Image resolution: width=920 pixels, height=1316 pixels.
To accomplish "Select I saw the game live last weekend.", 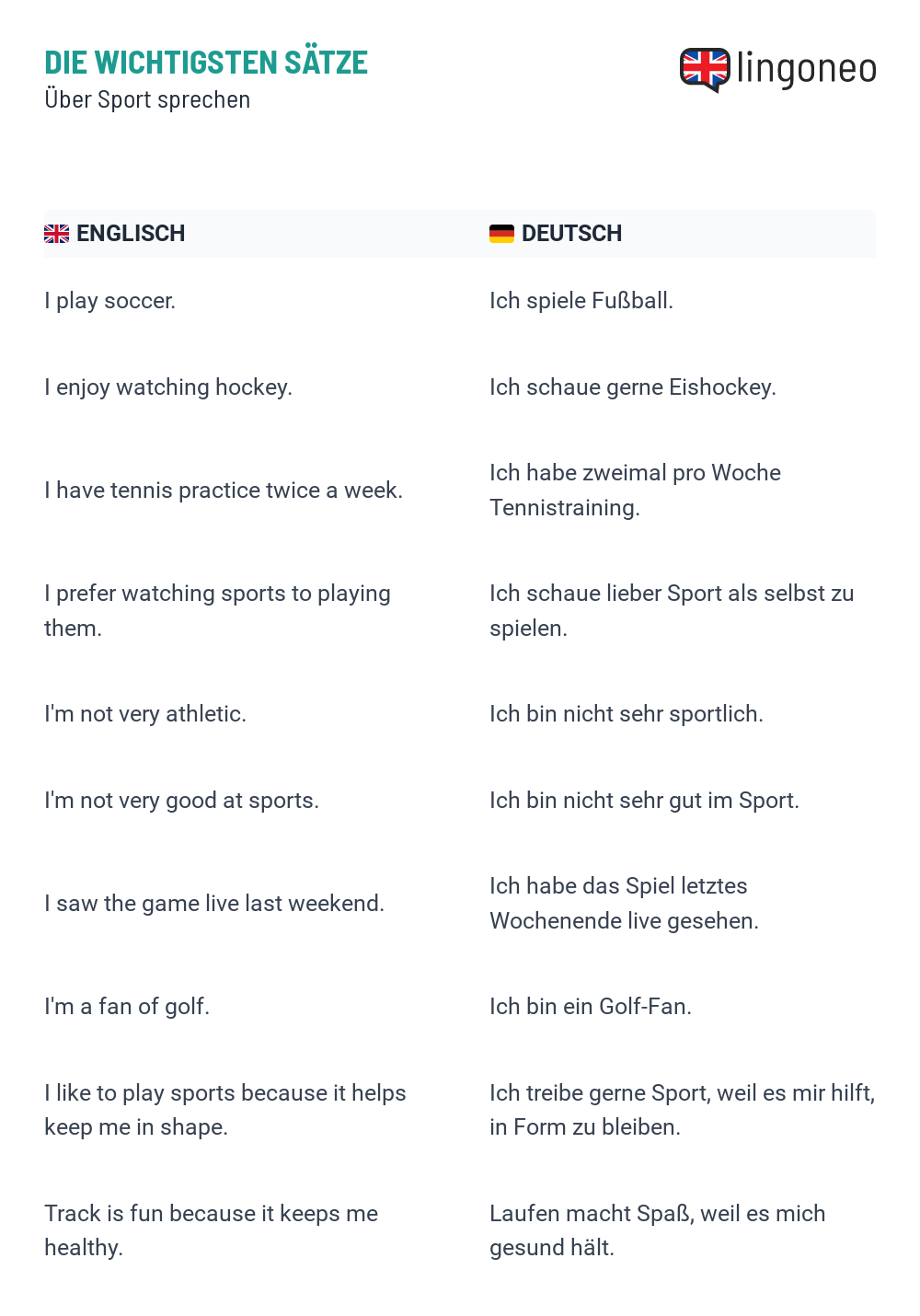I will point(214,904).
